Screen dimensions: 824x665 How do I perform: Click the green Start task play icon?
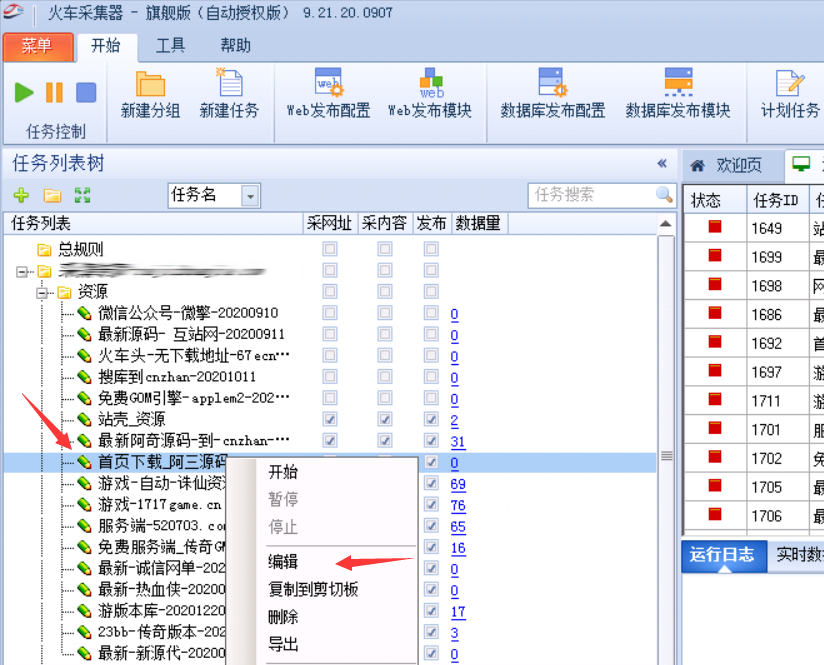[24, 93]
